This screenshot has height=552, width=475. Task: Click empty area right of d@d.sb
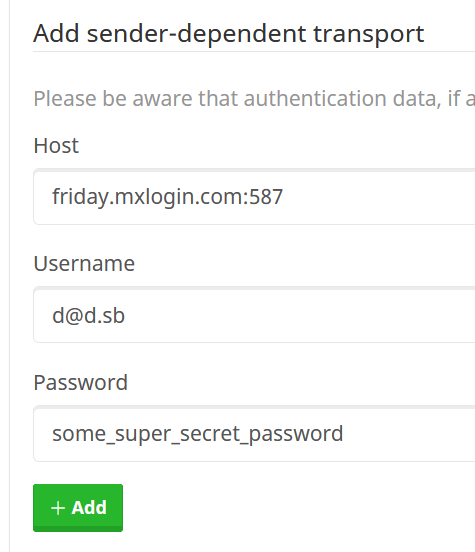click(x=299, y=315)
